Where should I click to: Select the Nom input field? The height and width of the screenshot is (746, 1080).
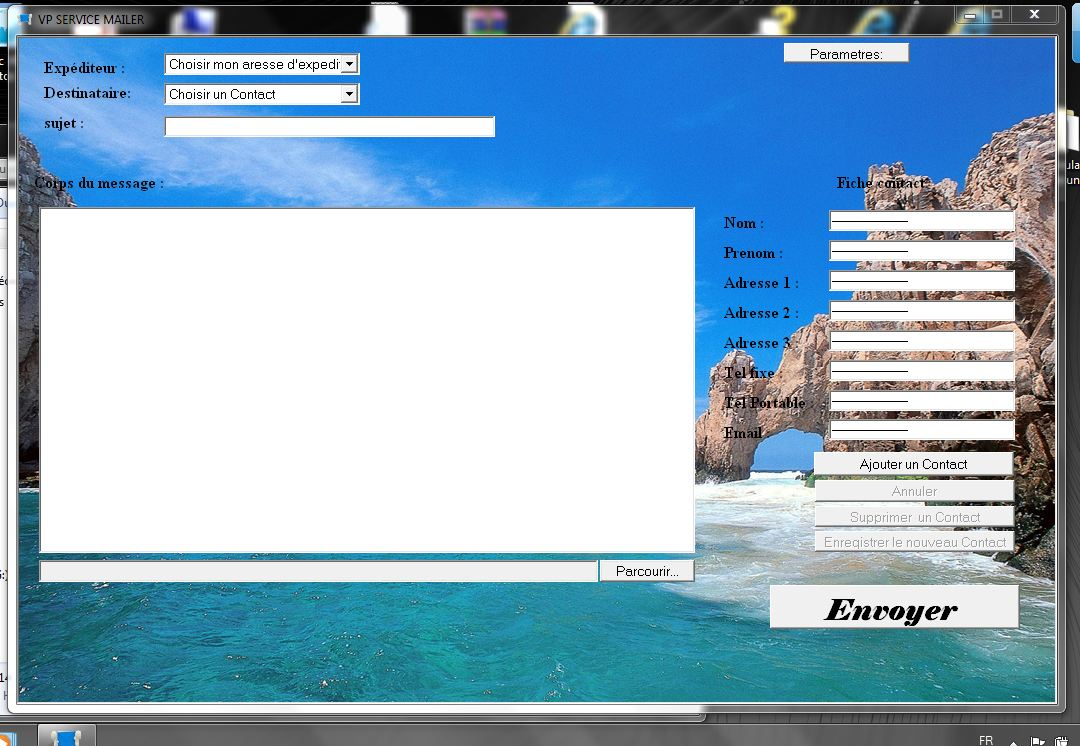(921, 221)
